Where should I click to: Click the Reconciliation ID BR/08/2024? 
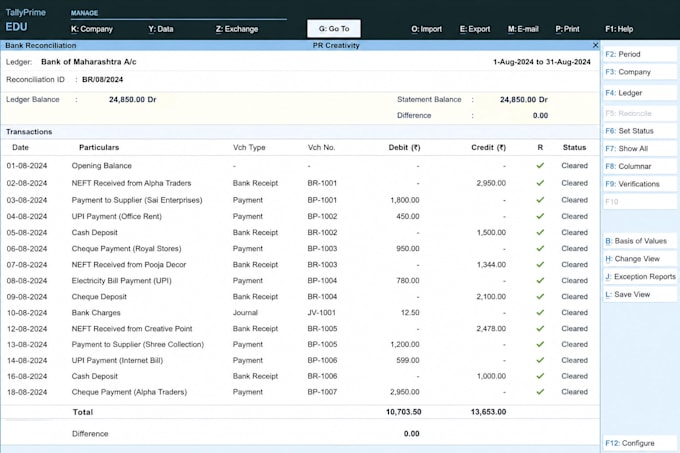point(102,79)
